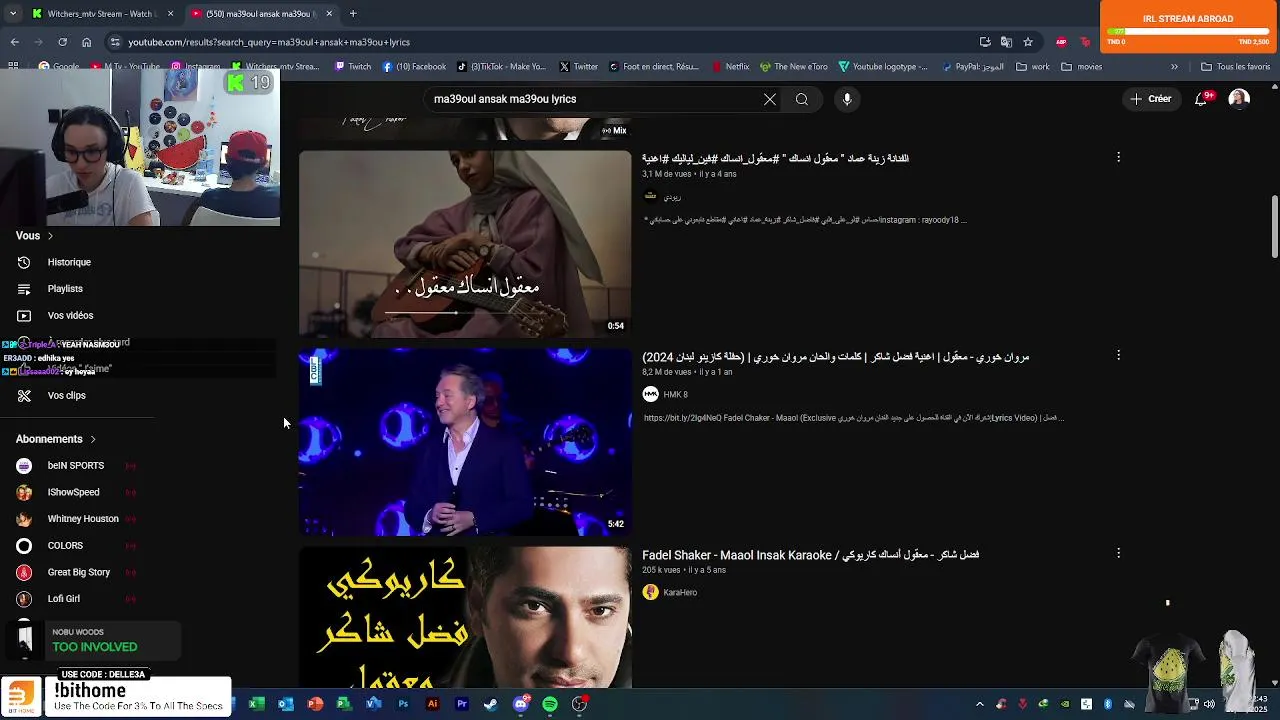The width and height of the screenshot is (1280, 720).
Task: Open the Great Big Story subscription
Action: coord(78,572)
